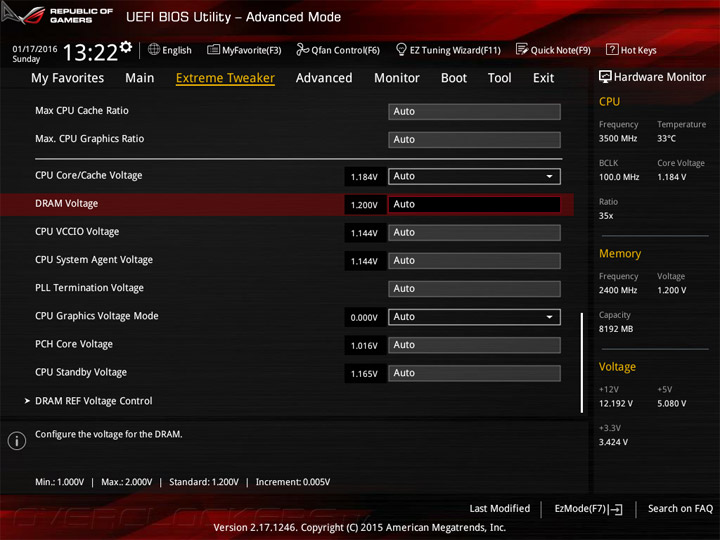
Task: Click Search on FAQ
Action: coord(680,508)
